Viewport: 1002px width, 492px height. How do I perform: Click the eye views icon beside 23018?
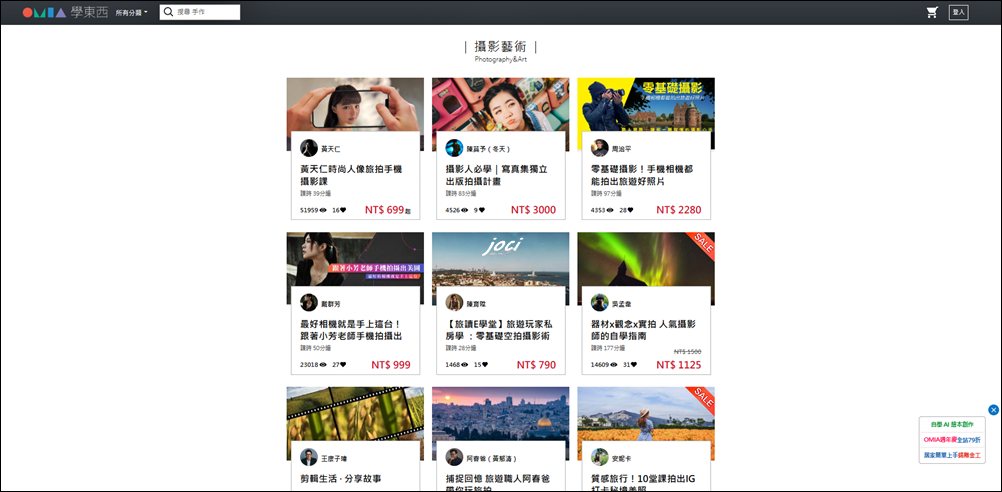click(x=323, y=365)
